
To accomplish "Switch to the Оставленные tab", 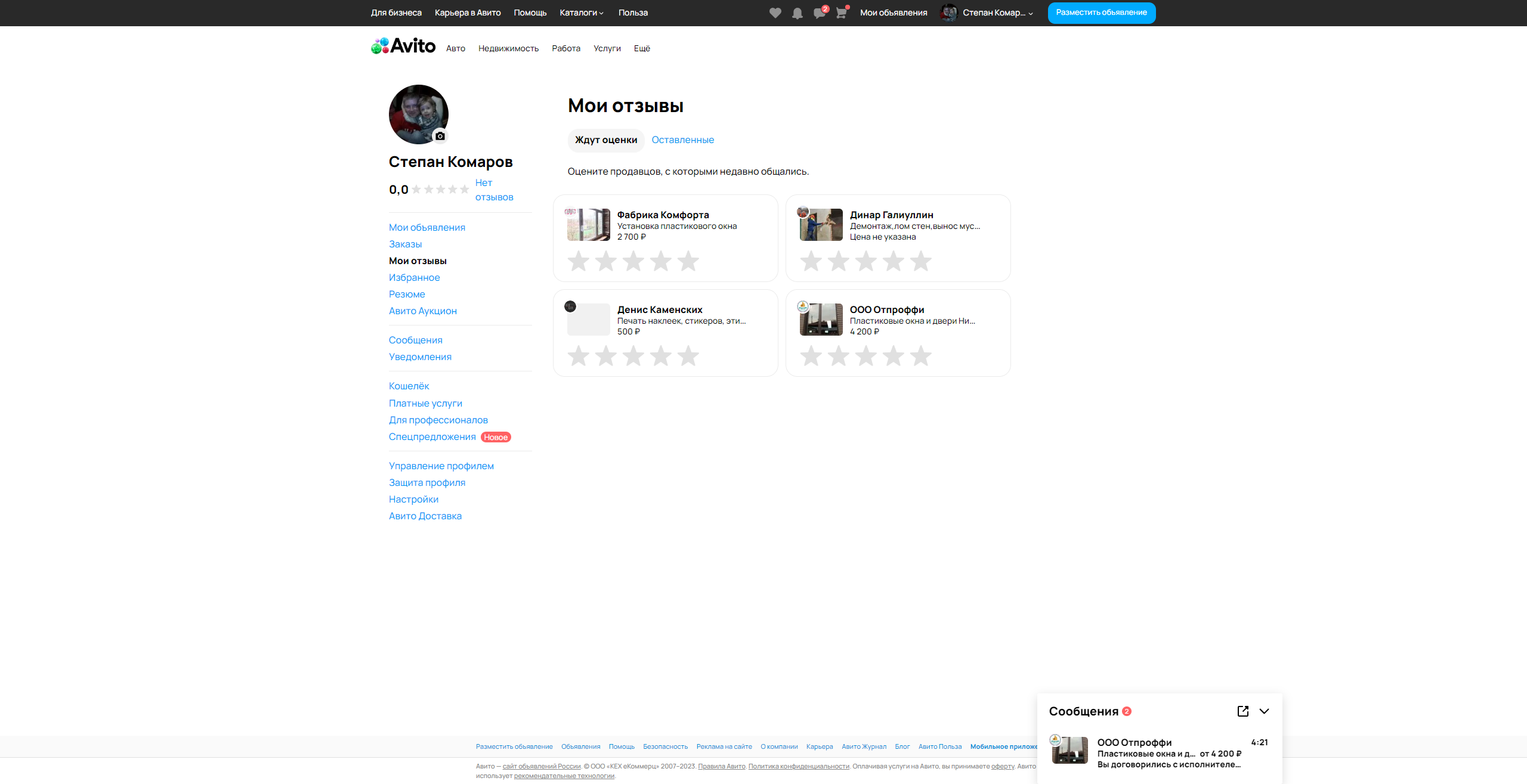I will pyautogui.click(x=682, y=140).
